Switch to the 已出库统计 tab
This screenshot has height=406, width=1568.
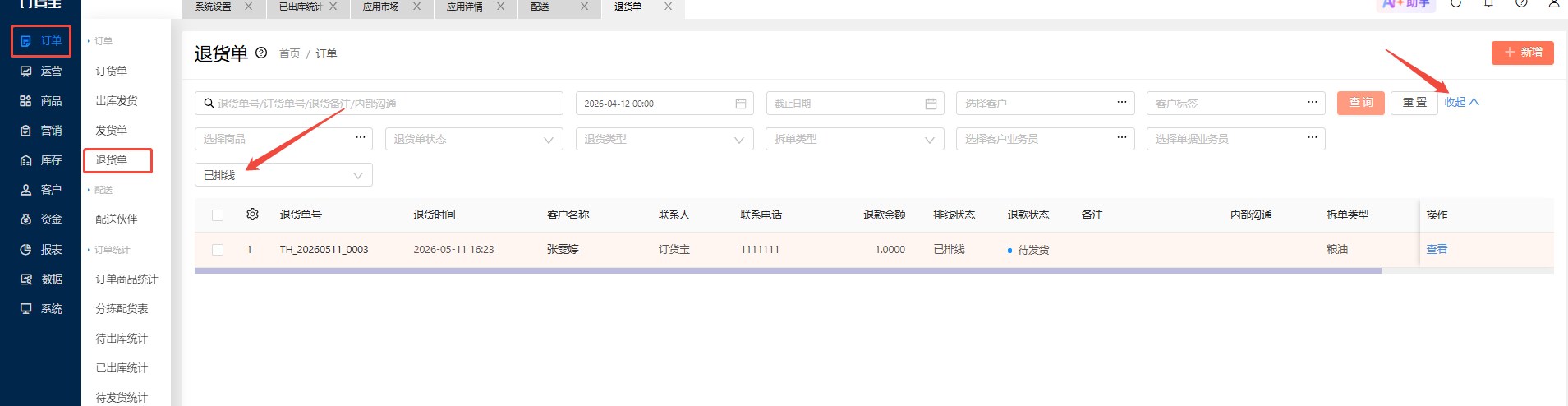(300, 7)
